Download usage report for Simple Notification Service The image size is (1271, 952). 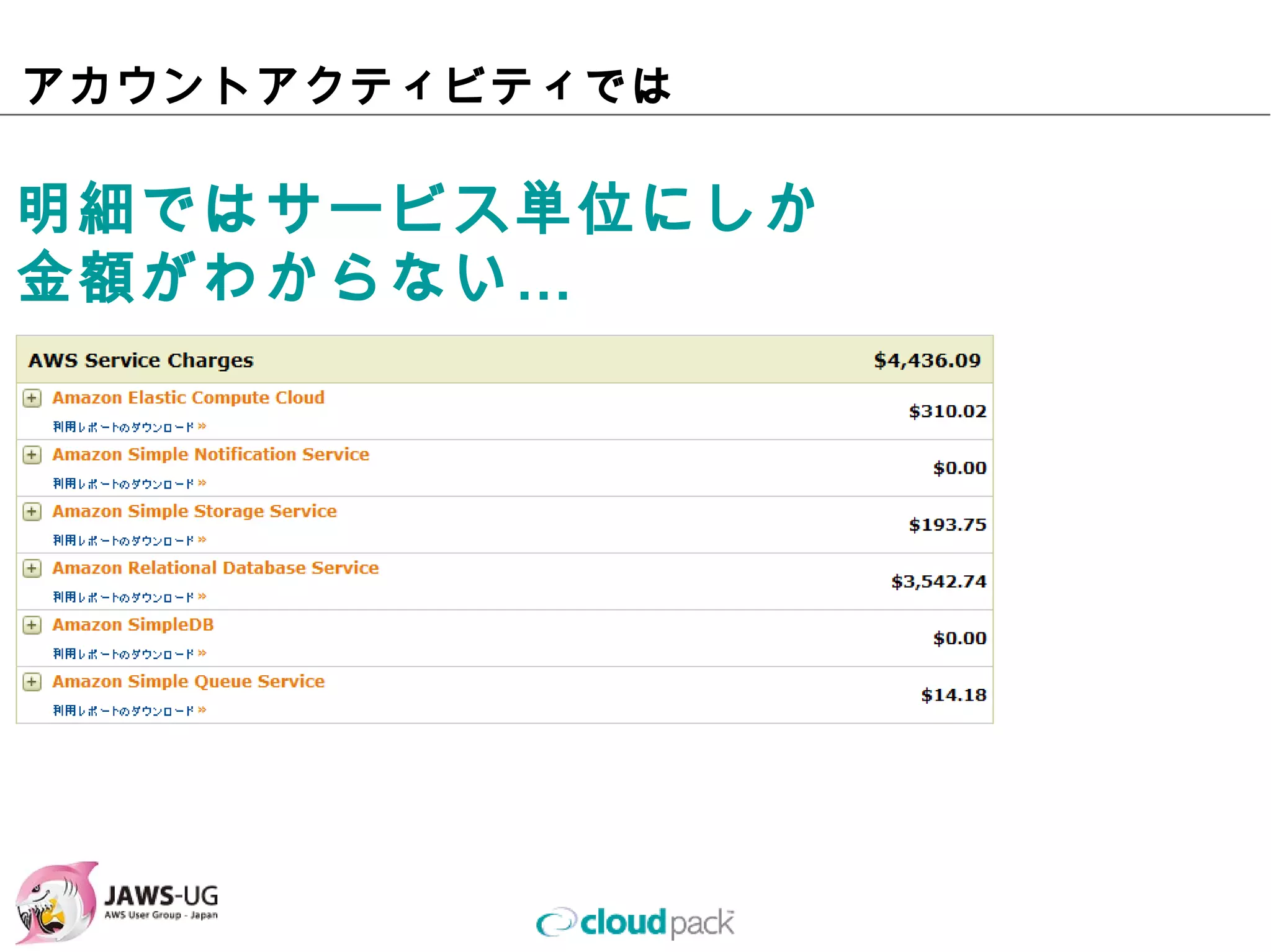click(129, 483)
